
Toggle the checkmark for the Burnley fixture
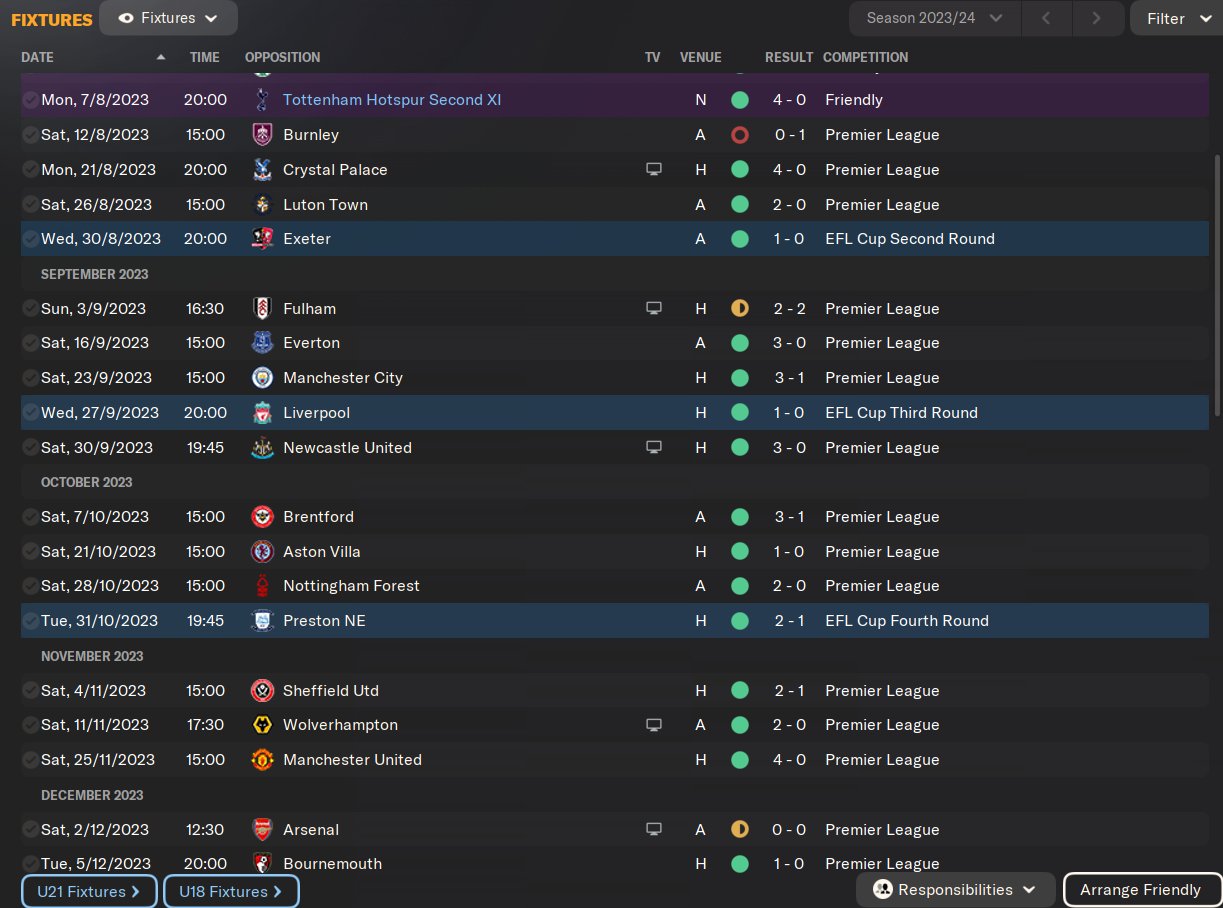30,135
